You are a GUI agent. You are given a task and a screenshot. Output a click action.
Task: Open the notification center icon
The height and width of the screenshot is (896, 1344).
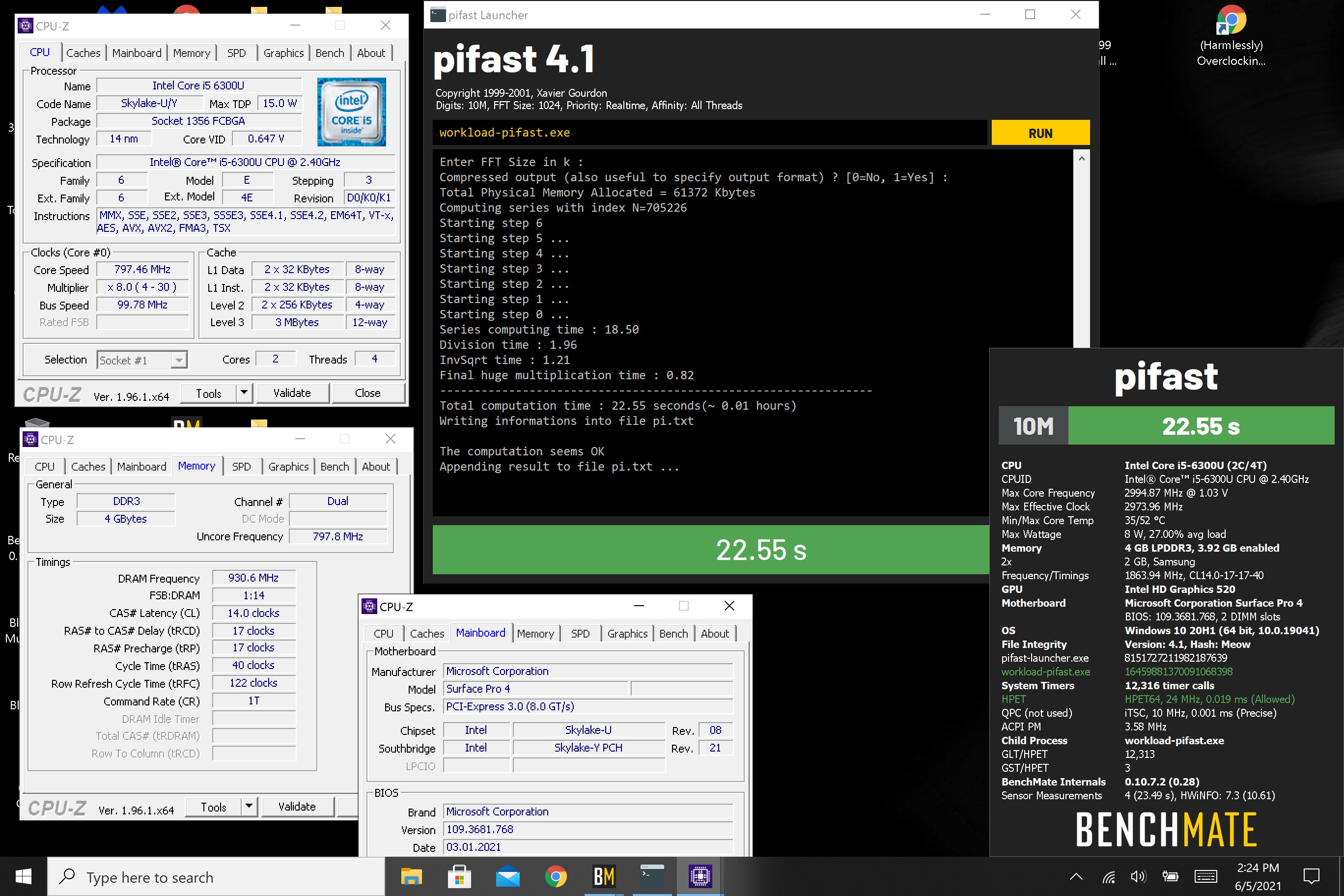coord(1311,876)
